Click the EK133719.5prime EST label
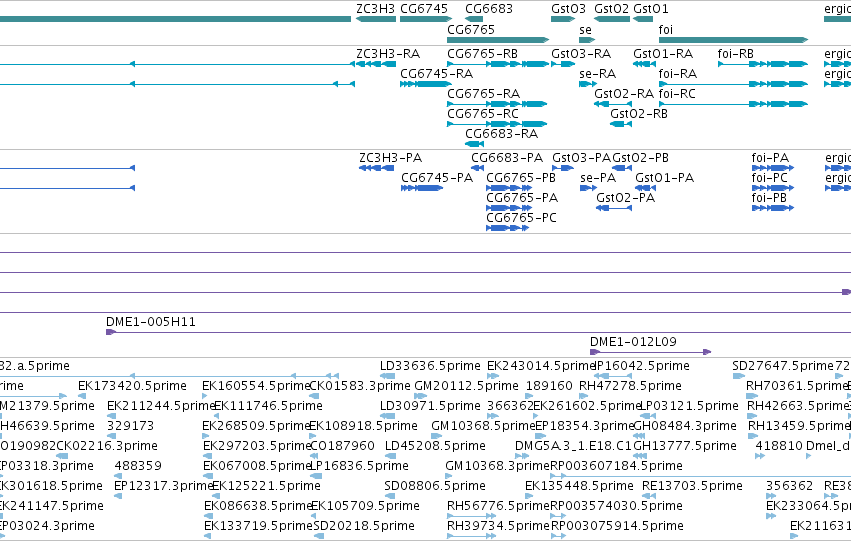Screen dimensions: 851x541 pos(258,526)
